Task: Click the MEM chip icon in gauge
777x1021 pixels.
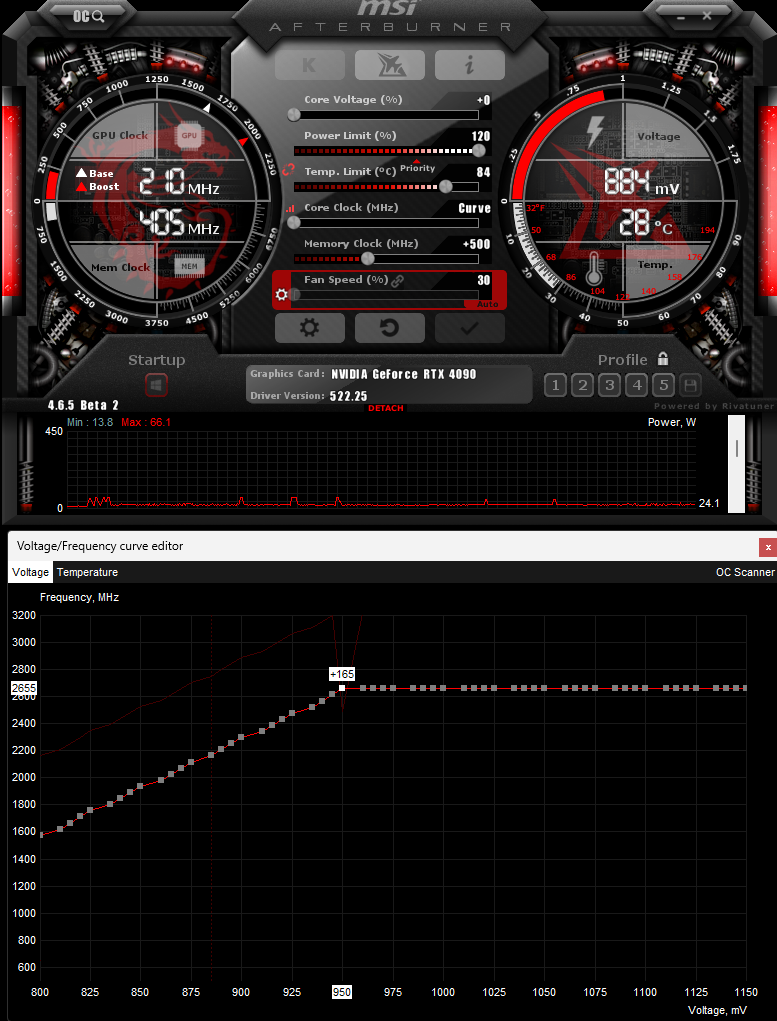Action: pyautogui.click(x=189, y=266)
